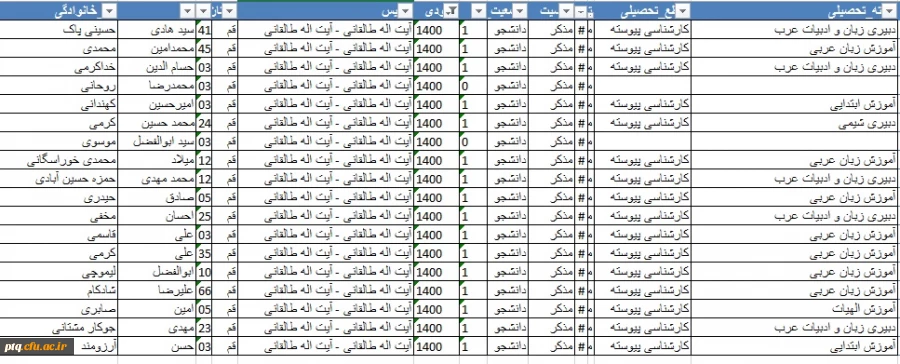The width and height of the screenshot is (900, 364).
Task: Click the family name صابری
Action: (100, 309)
